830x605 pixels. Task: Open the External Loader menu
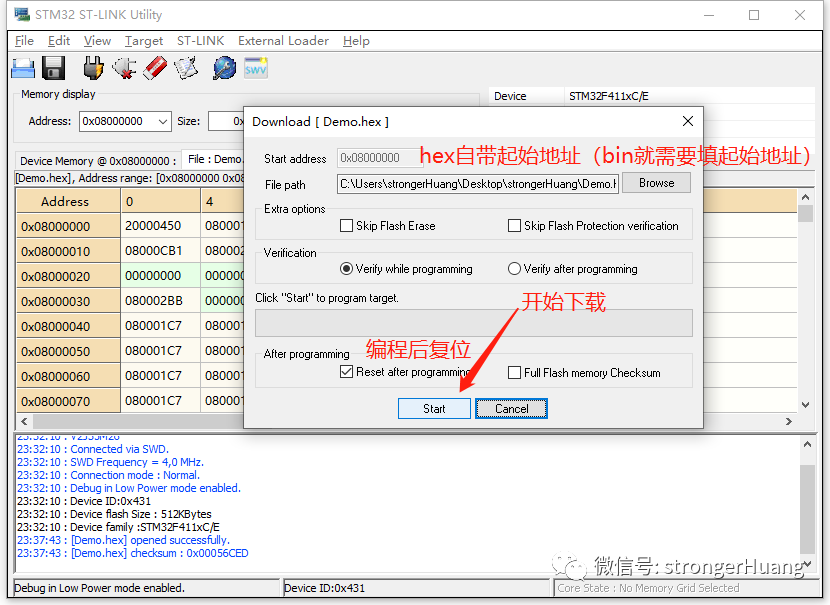[x=283, y=41]
